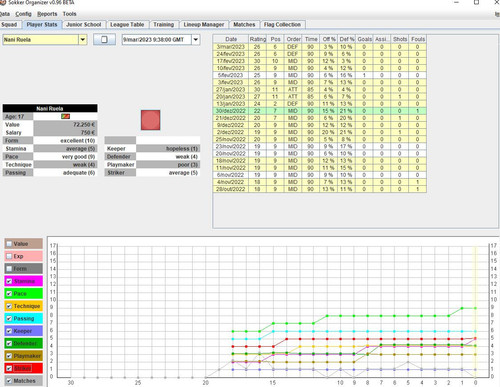Disable the Playmaker graph checkbox
The height and width of the screenshot is (387, 500).
point(9,356)
